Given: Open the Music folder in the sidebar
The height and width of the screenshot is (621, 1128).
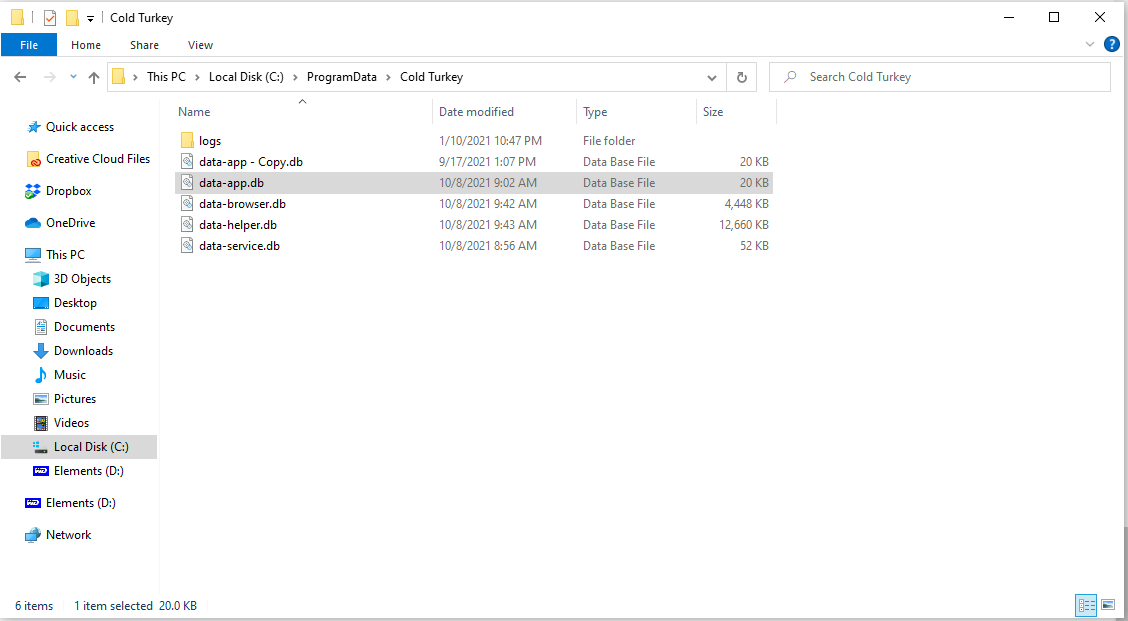Looking at the screenshot, I should point(70,375).
